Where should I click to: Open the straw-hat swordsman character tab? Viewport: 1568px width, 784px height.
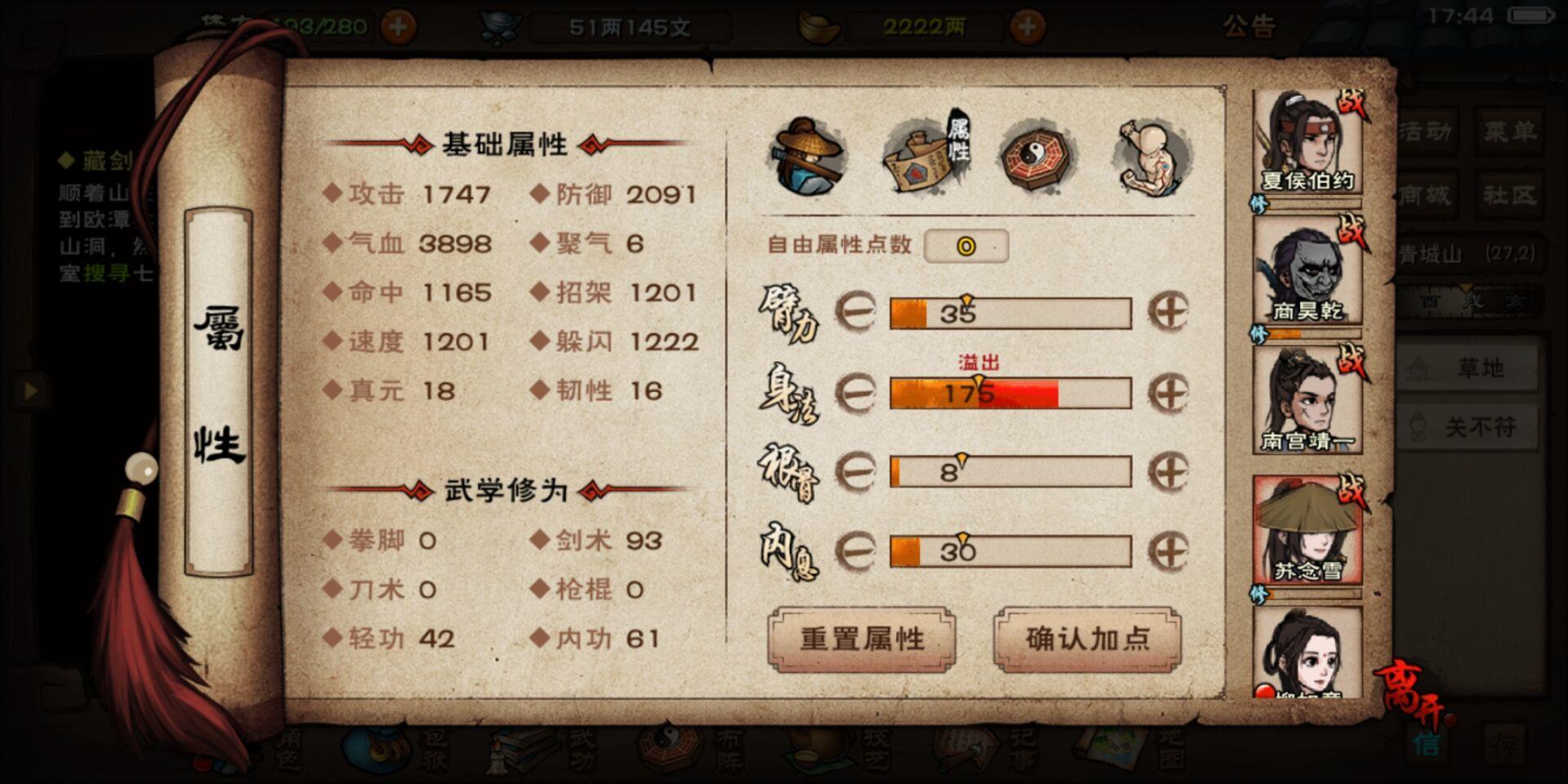coord(808,157)
